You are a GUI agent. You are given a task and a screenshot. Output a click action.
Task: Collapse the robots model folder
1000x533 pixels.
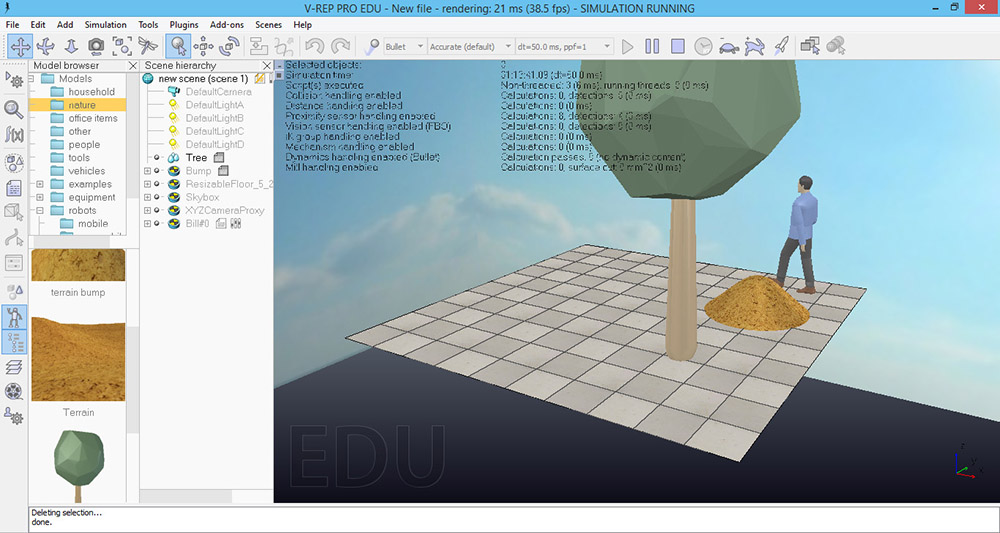[40, 210]
